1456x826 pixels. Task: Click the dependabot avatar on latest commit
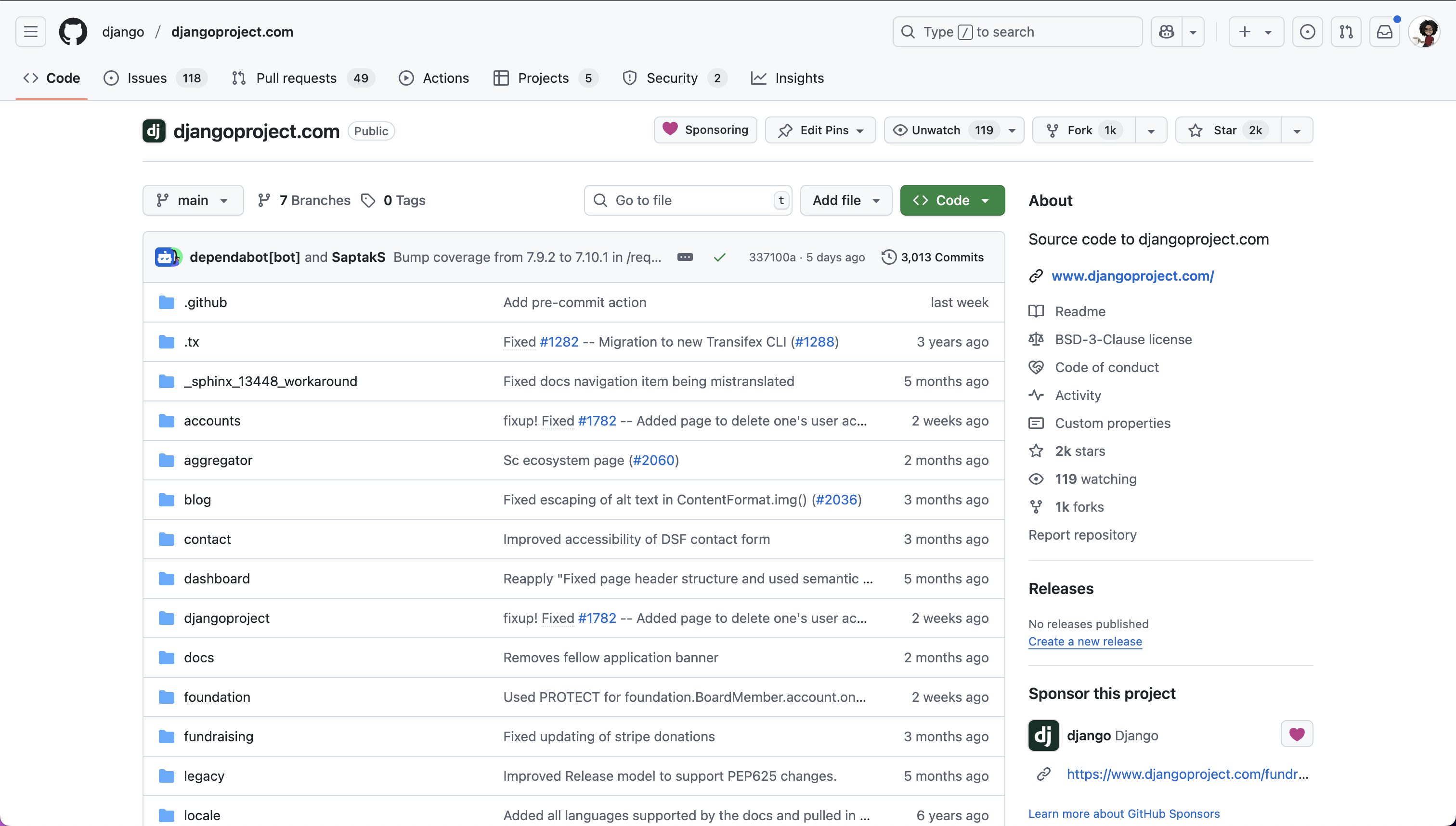coord(165,257)
